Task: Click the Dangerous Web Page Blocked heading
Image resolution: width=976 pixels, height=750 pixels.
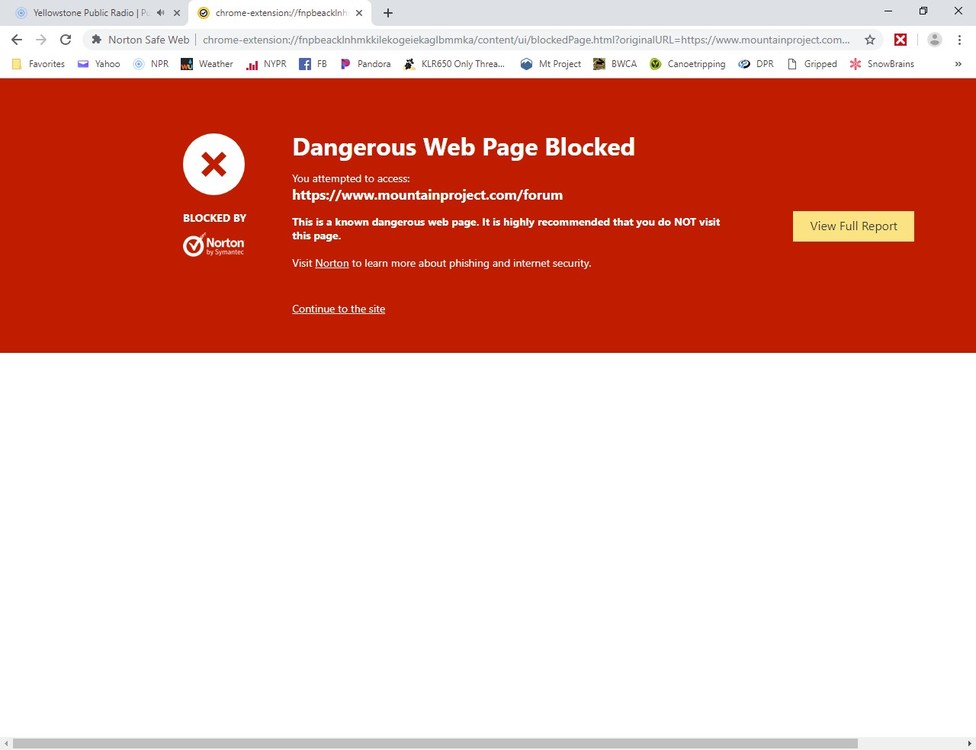Action: click(464, 147)
